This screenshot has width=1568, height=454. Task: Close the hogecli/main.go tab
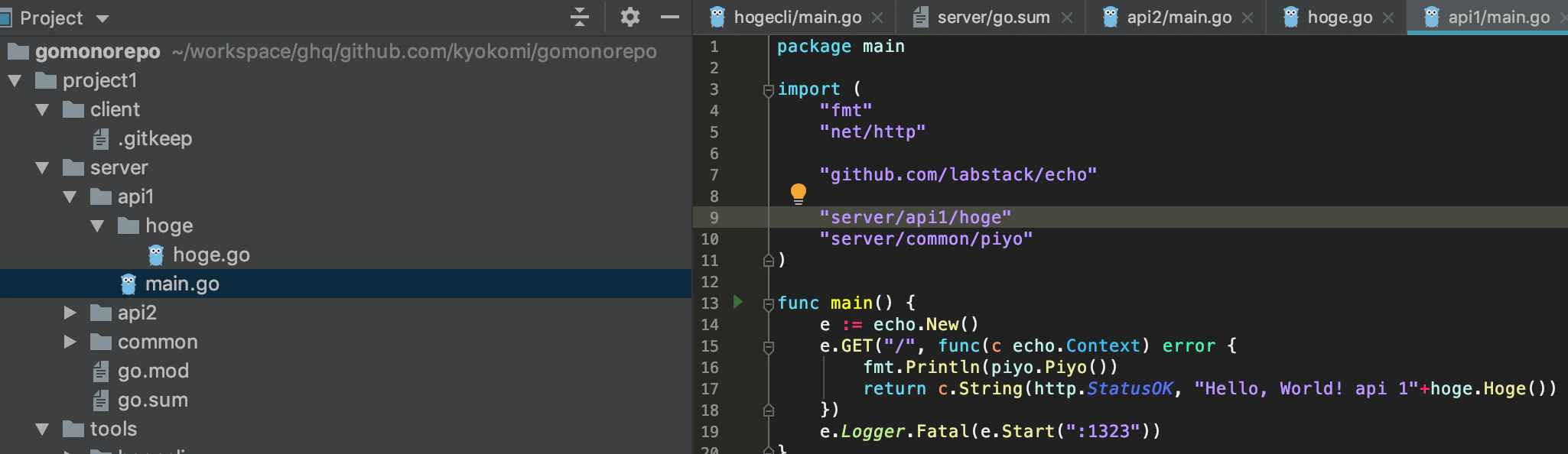coord(877,18)
